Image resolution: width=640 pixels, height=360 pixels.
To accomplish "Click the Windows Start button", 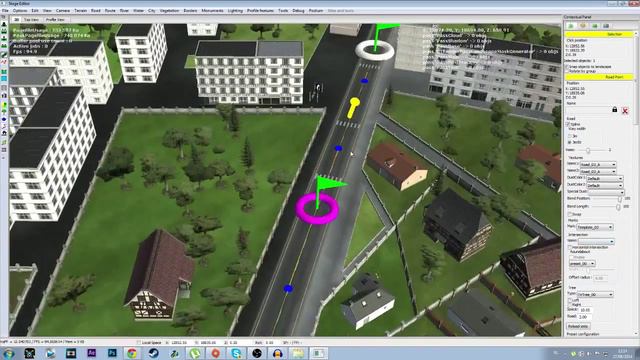I will point(9,353).
